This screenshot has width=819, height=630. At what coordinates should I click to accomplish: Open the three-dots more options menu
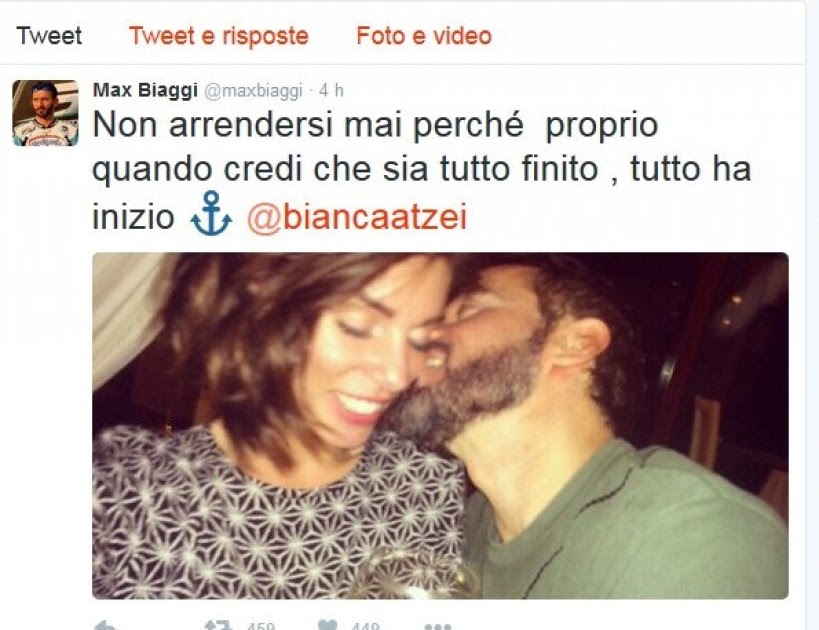[x=438, y=626]
